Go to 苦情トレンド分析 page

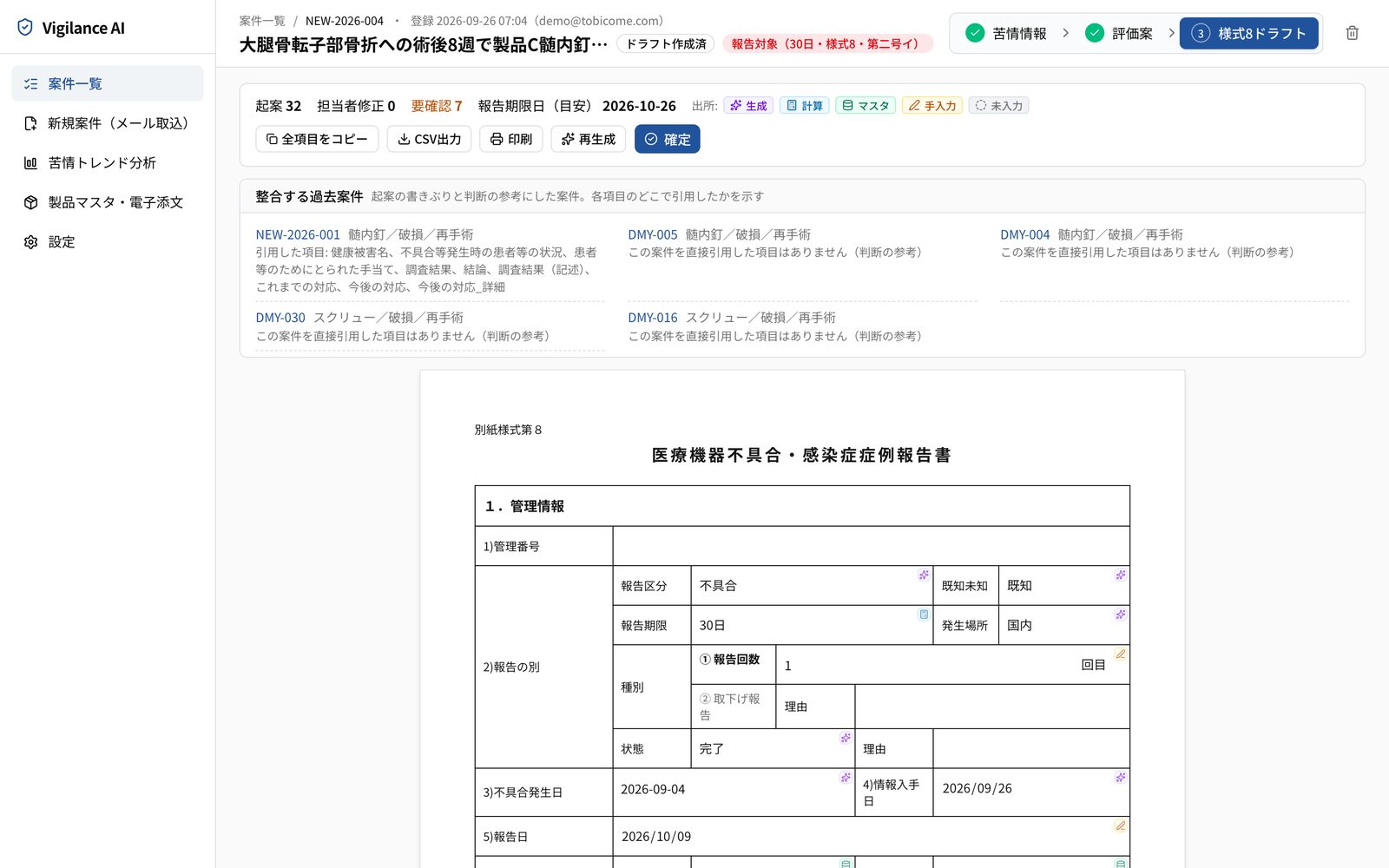coord(108,162)
